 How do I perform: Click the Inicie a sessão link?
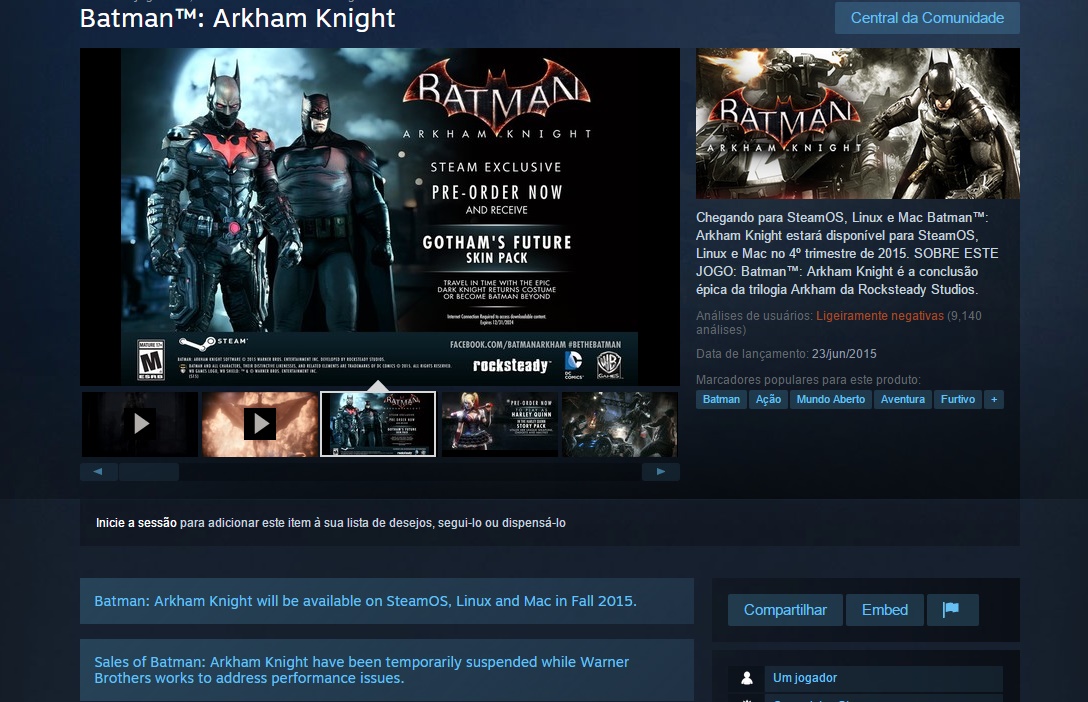point(136,523)
